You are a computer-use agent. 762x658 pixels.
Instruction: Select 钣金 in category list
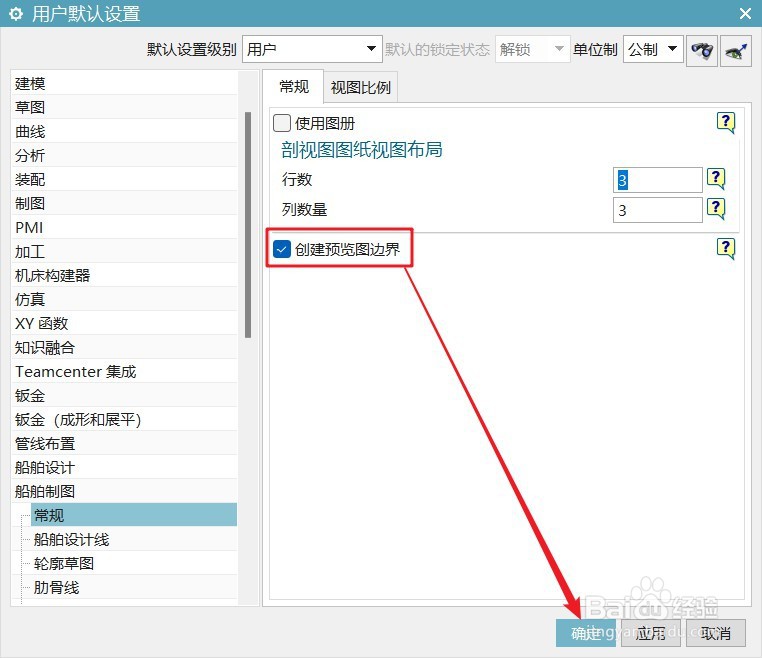(x=124, y=396)
